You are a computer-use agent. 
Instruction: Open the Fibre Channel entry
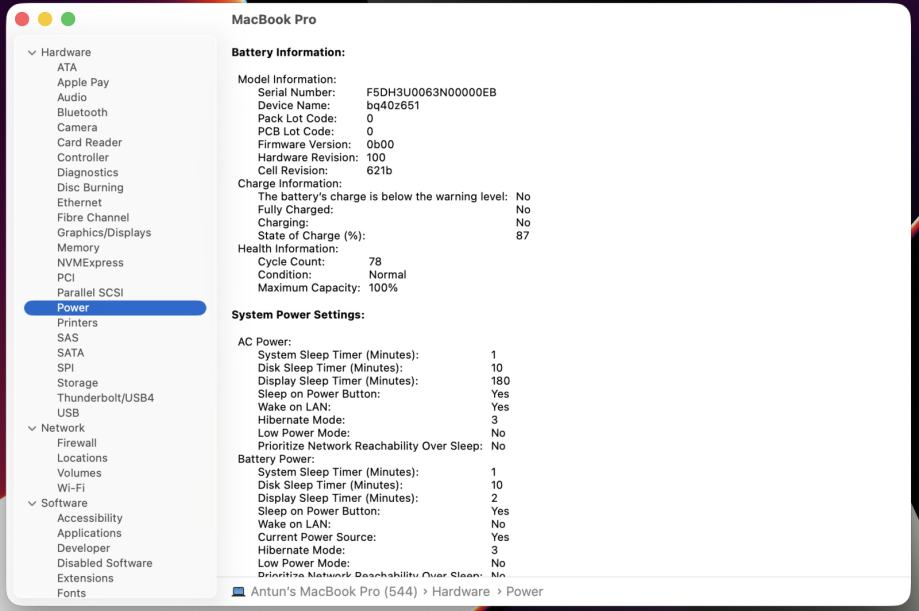point(93,218)
